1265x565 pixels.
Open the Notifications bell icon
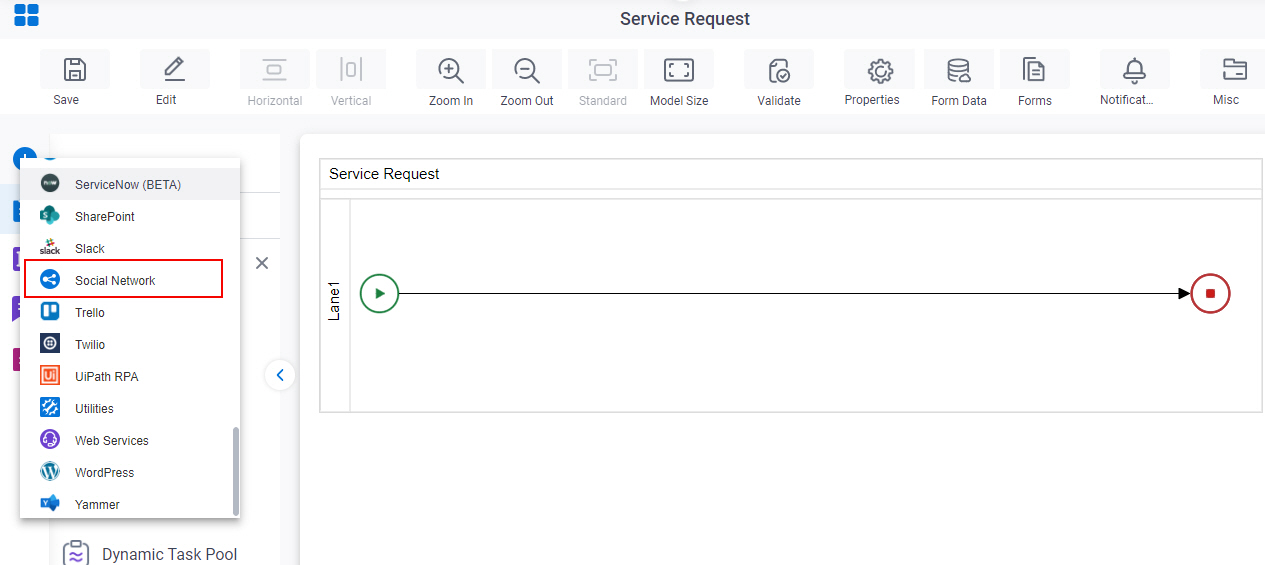coord(1134,70)
